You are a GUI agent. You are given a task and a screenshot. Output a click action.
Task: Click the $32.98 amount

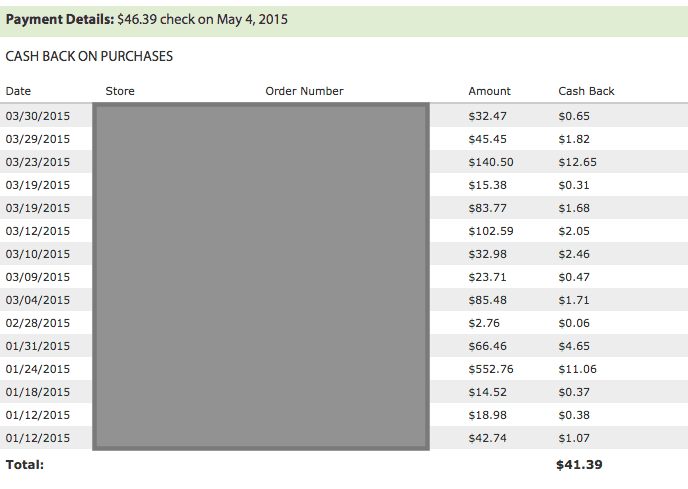487,254
